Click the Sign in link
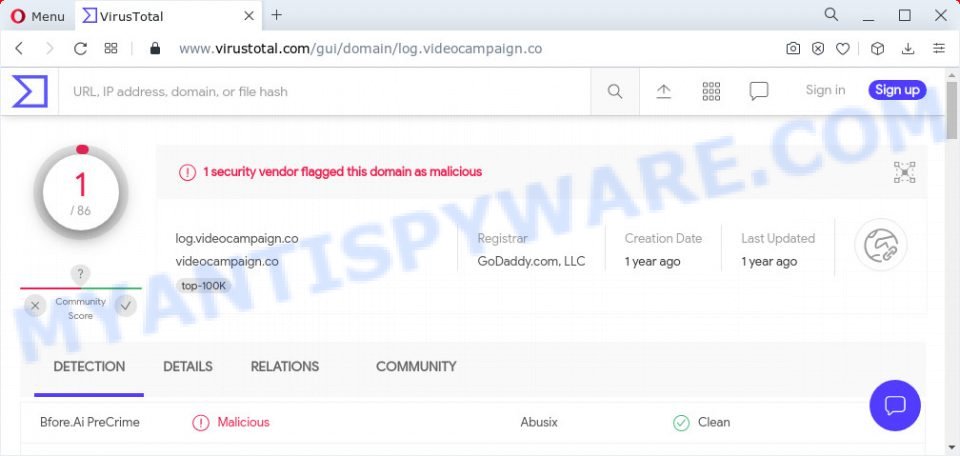The image size is (960, 456). point(825,90)
